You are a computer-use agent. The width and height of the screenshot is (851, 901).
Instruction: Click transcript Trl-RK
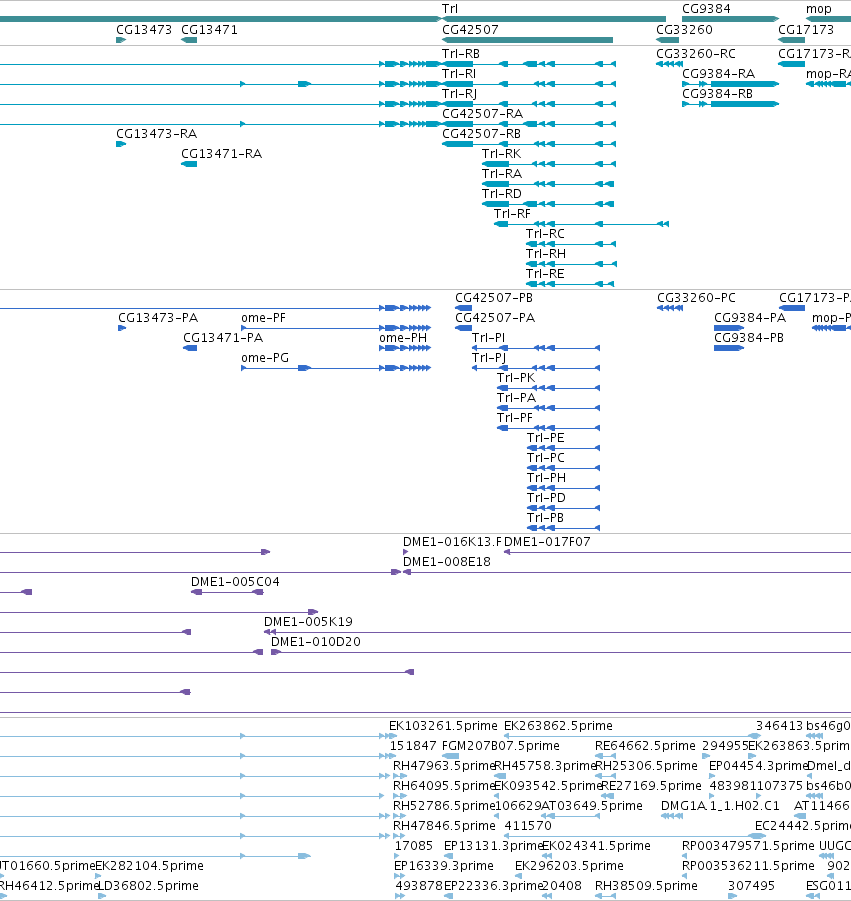502,153
